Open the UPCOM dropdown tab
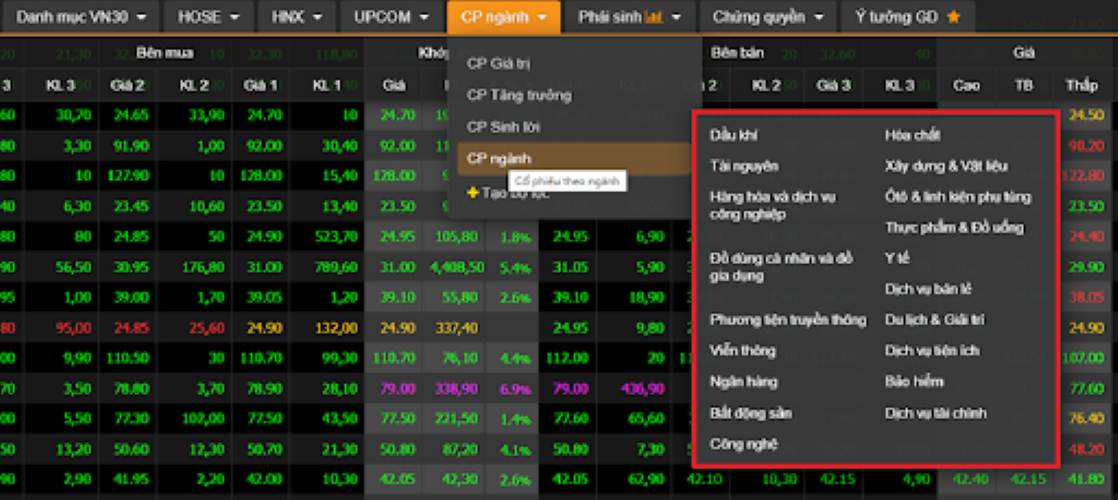1118x500 pixels. (424, 17)
